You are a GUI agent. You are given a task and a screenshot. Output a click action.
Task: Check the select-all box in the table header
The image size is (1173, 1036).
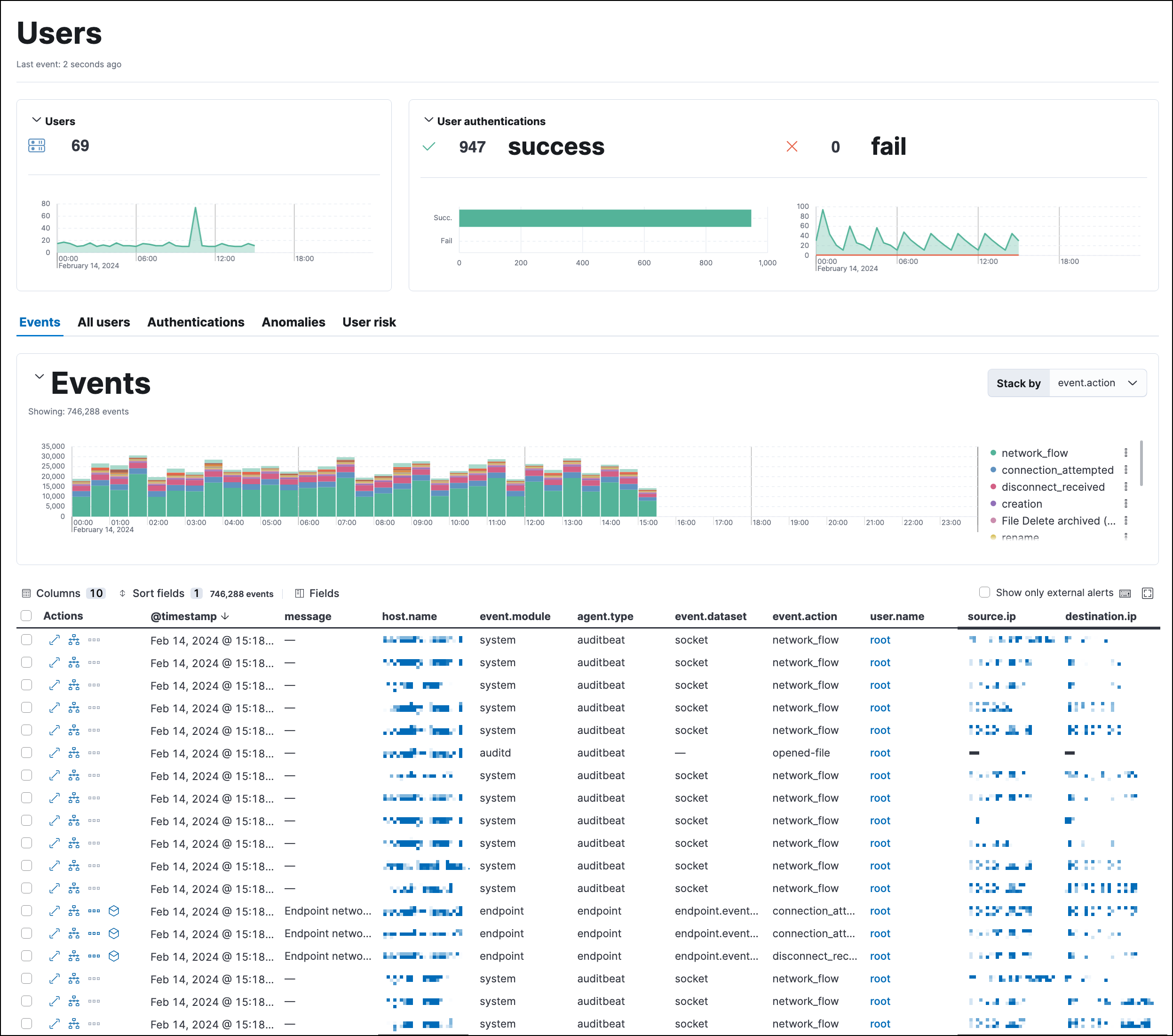(x=26, y=615)
